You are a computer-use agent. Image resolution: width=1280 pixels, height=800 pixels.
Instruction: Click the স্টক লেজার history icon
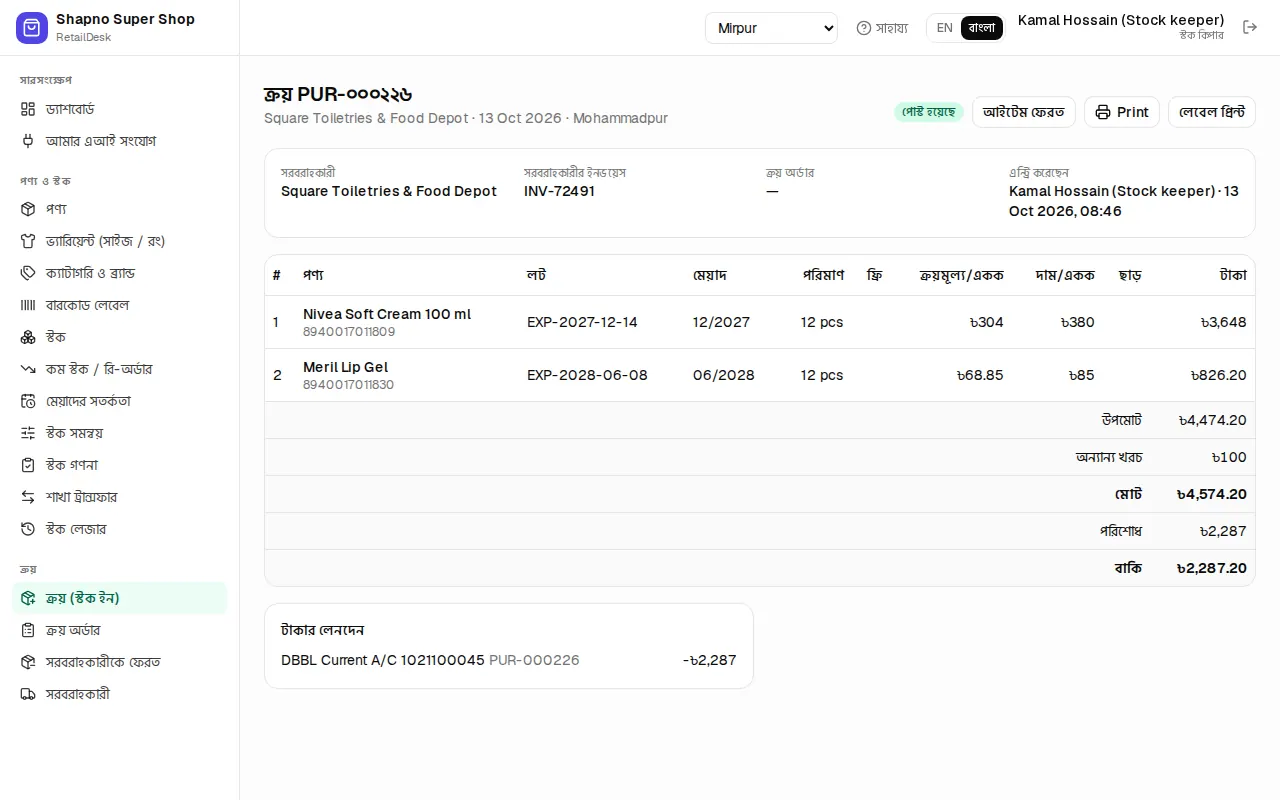pyautogui.click(x=28, y=529)
